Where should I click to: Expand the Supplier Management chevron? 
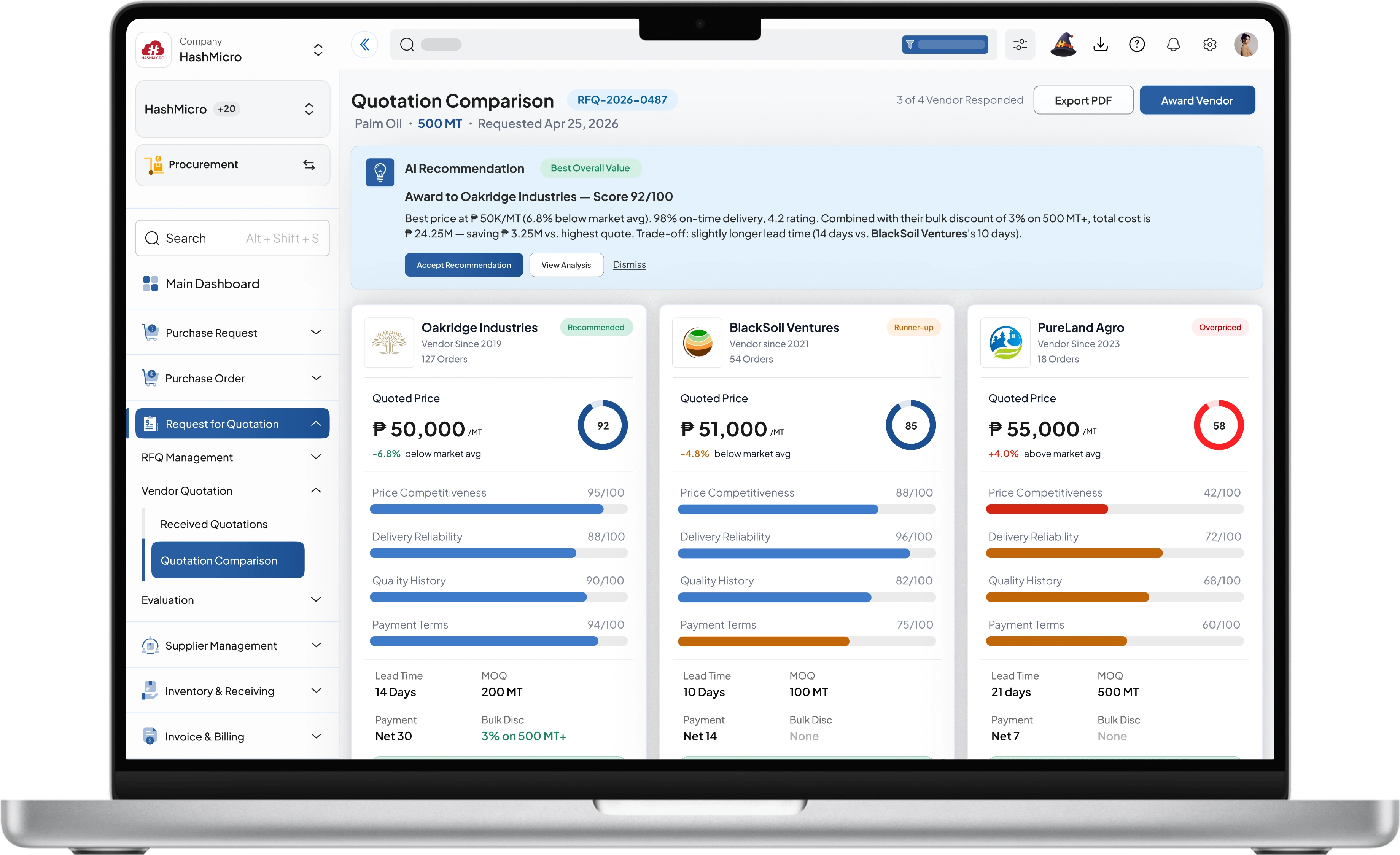click(316, 645)
